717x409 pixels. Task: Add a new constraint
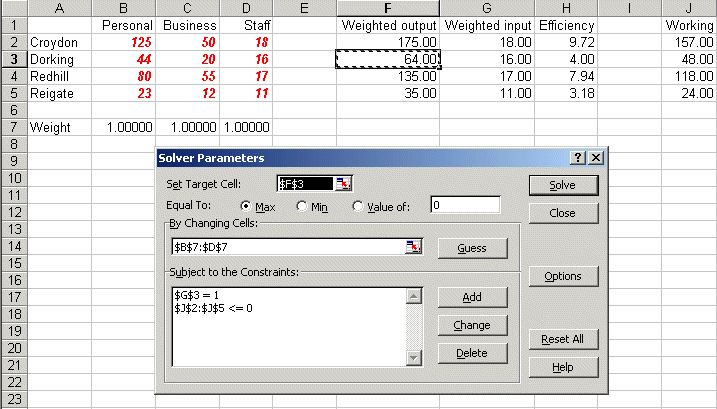click(x=472, y=297)
